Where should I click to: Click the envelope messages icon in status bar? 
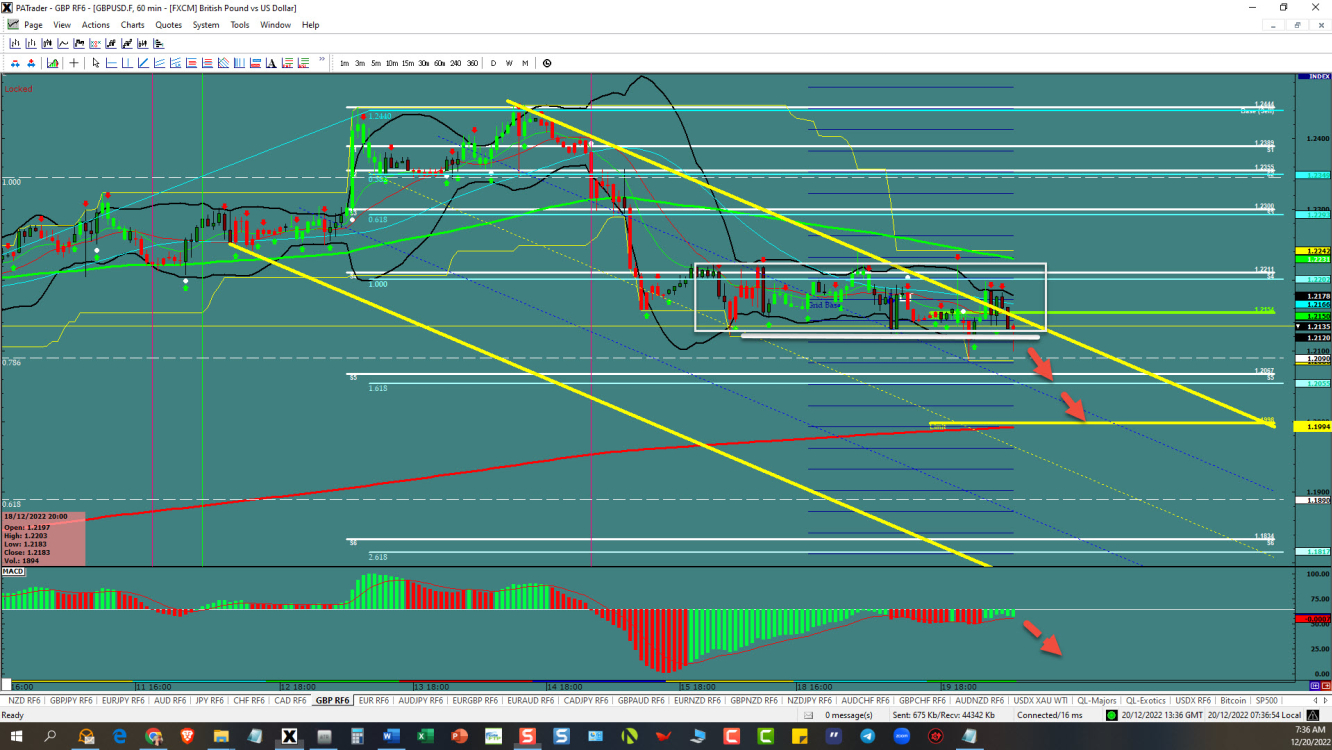808,715
